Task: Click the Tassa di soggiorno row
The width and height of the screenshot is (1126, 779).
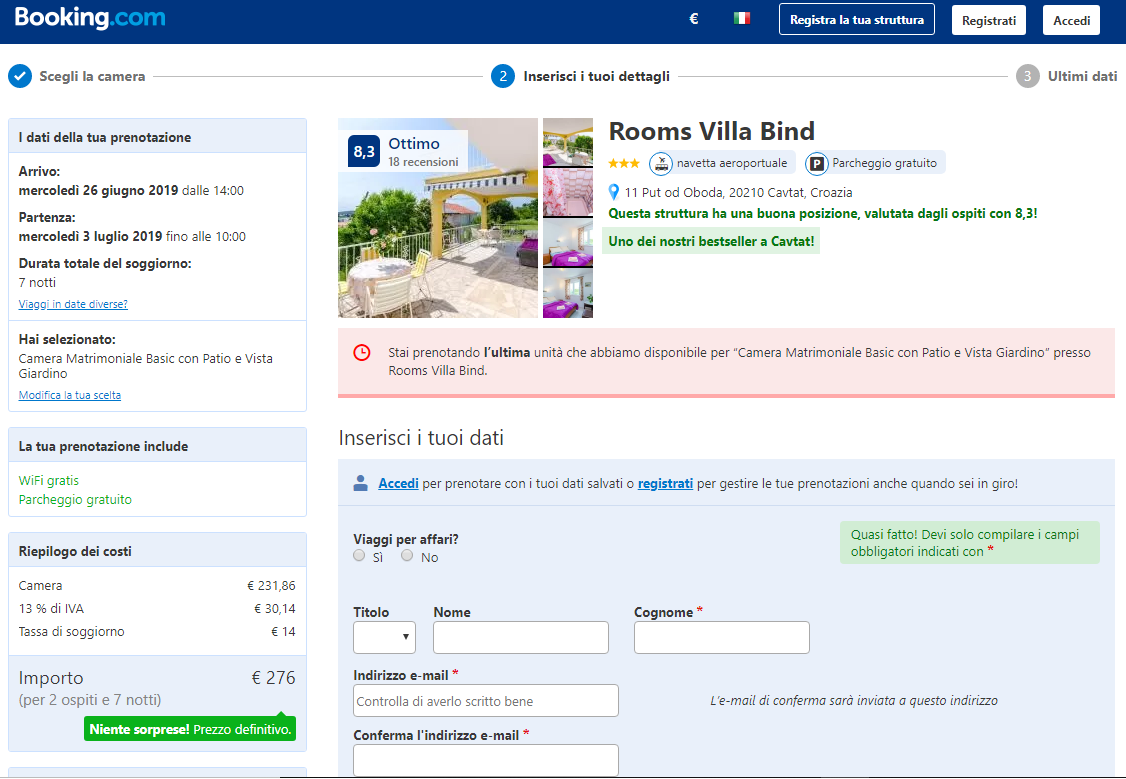Action: (x=157, y=632)
